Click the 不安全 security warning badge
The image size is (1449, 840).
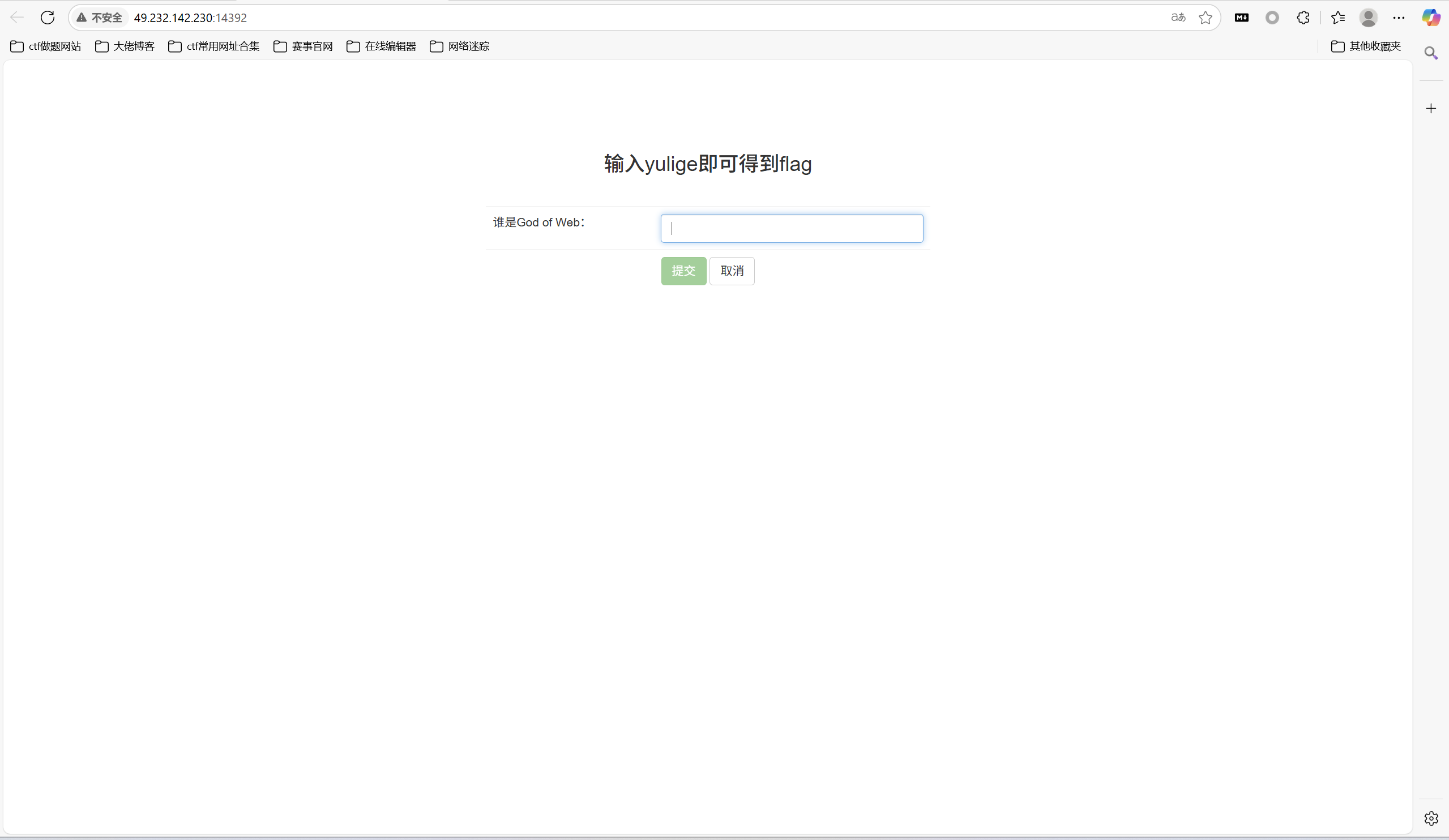coord(100,18)
